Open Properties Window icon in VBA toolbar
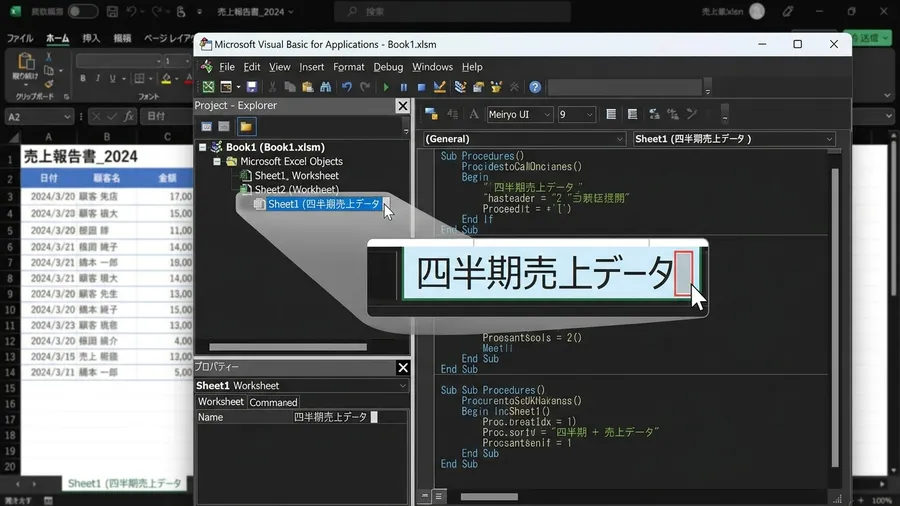Screen dimensions: 900x506 pos(478,87)
